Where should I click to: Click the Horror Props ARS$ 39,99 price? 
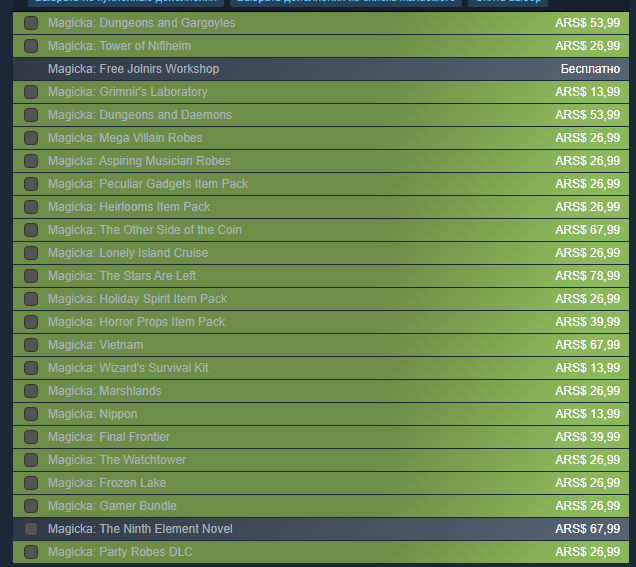[x=588, y=322]
